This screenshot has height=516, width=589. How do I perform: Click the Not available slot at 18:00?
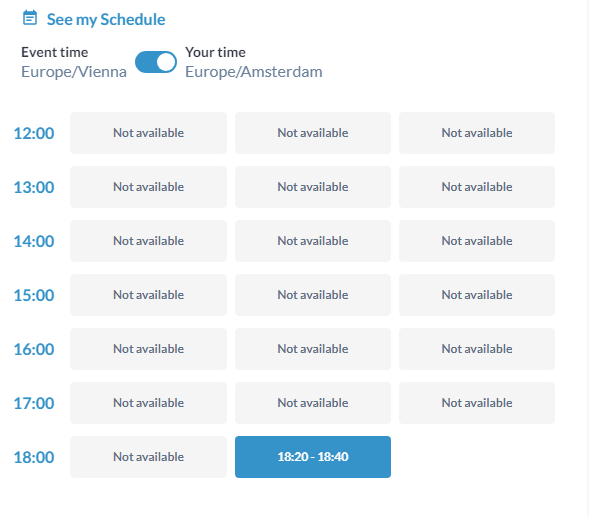click(148, 457)
